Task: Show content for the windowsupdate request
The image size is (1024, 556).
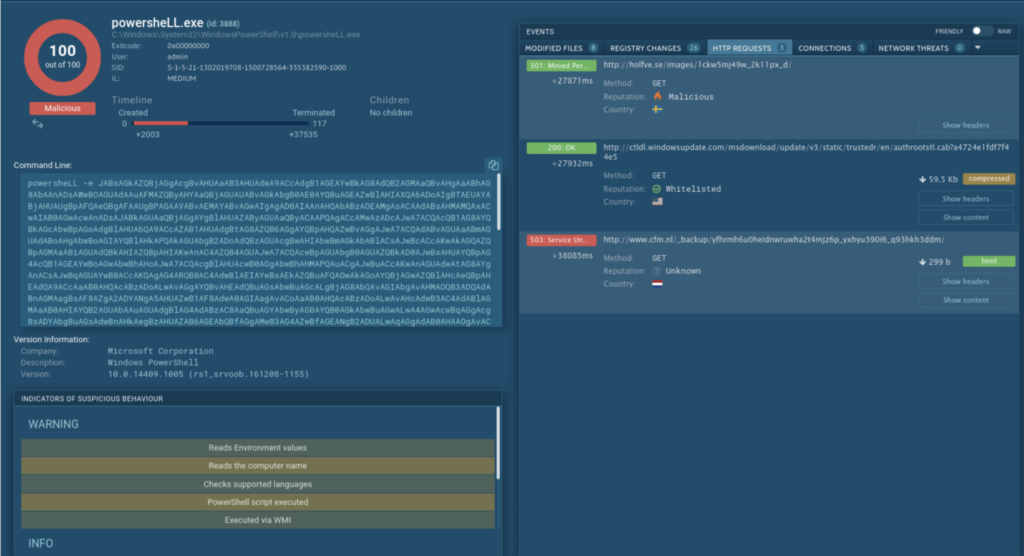Action: point(965,218)
